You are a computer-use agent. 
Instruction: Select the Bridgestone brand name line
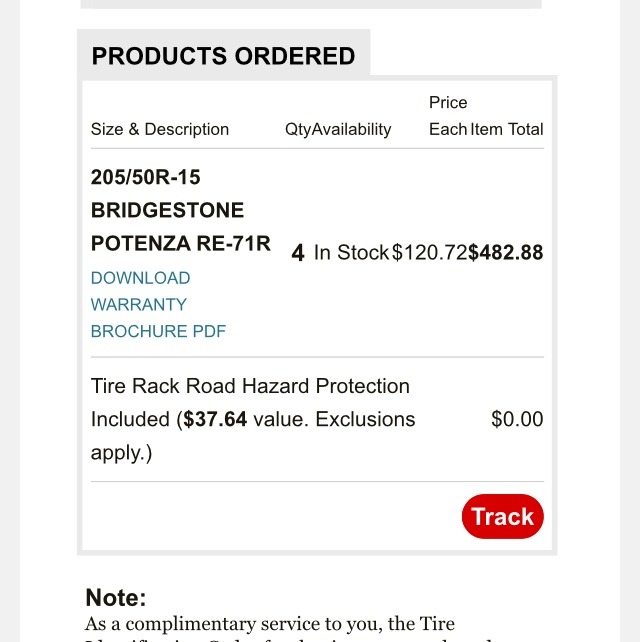coord(167,210)
